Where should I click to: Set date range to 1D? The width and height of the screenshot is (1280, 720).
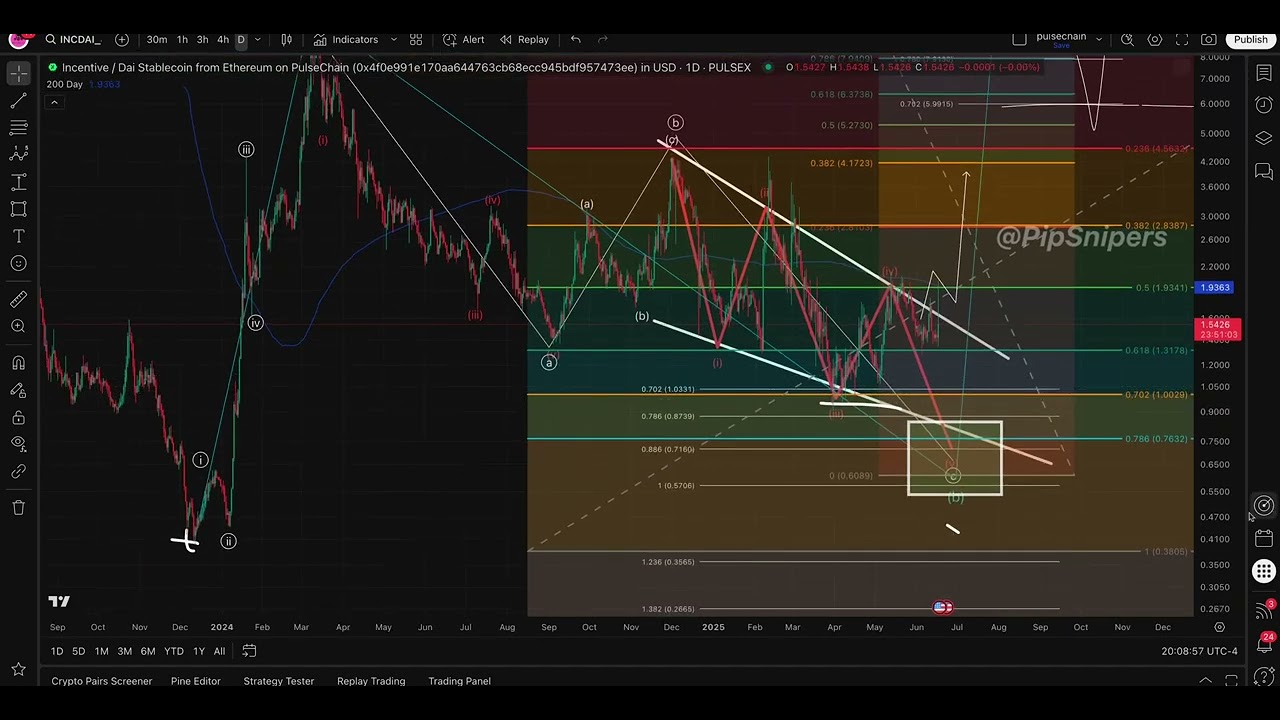57,652
